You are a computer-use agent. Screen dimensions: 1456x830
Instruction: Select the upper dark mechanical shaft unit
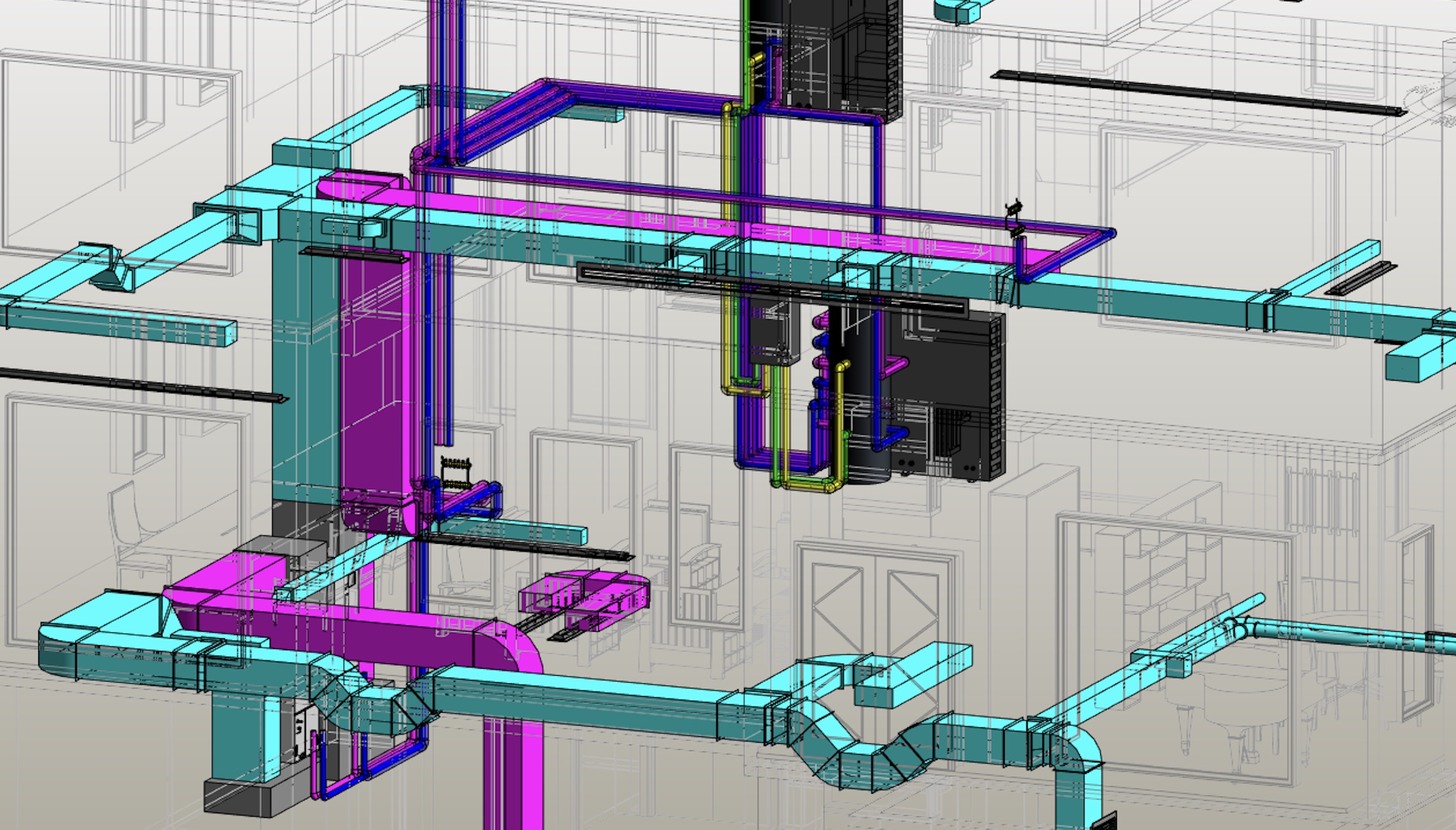pyautogui.click(x=829, y=57)
